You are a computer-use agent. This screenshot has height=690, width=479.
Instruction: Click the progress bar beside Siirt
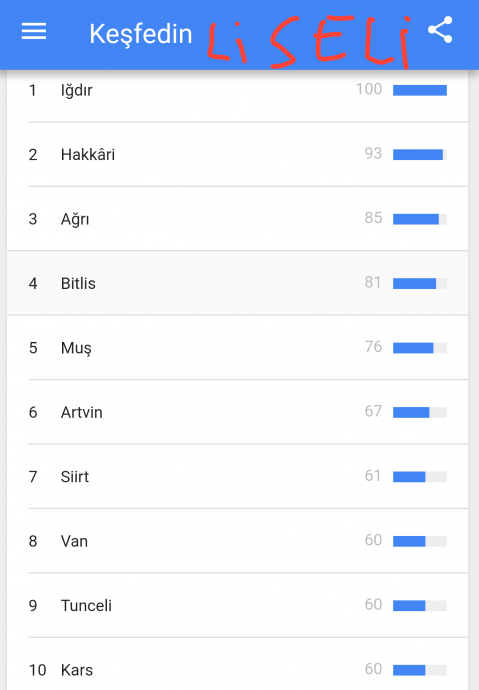pos(420,477)
